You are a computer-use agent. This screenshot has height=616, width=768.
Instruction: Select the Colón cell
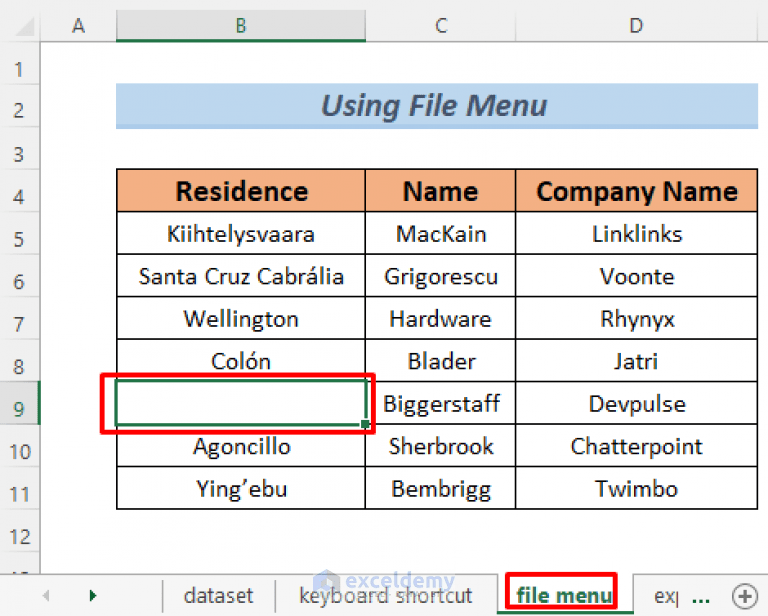click(x=241, y=361)
